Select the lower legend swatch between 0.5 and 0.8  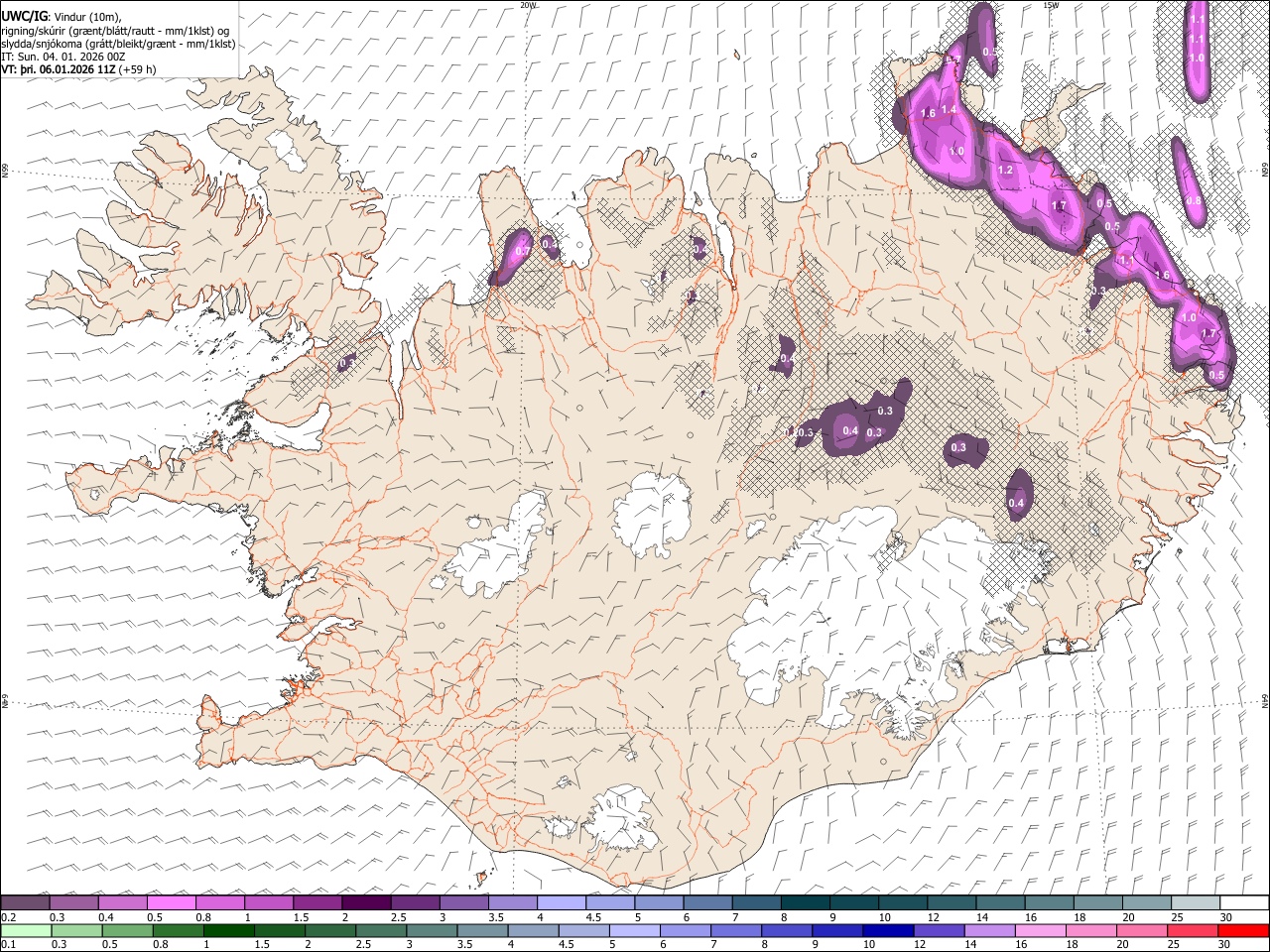click(x=127, y=930)
